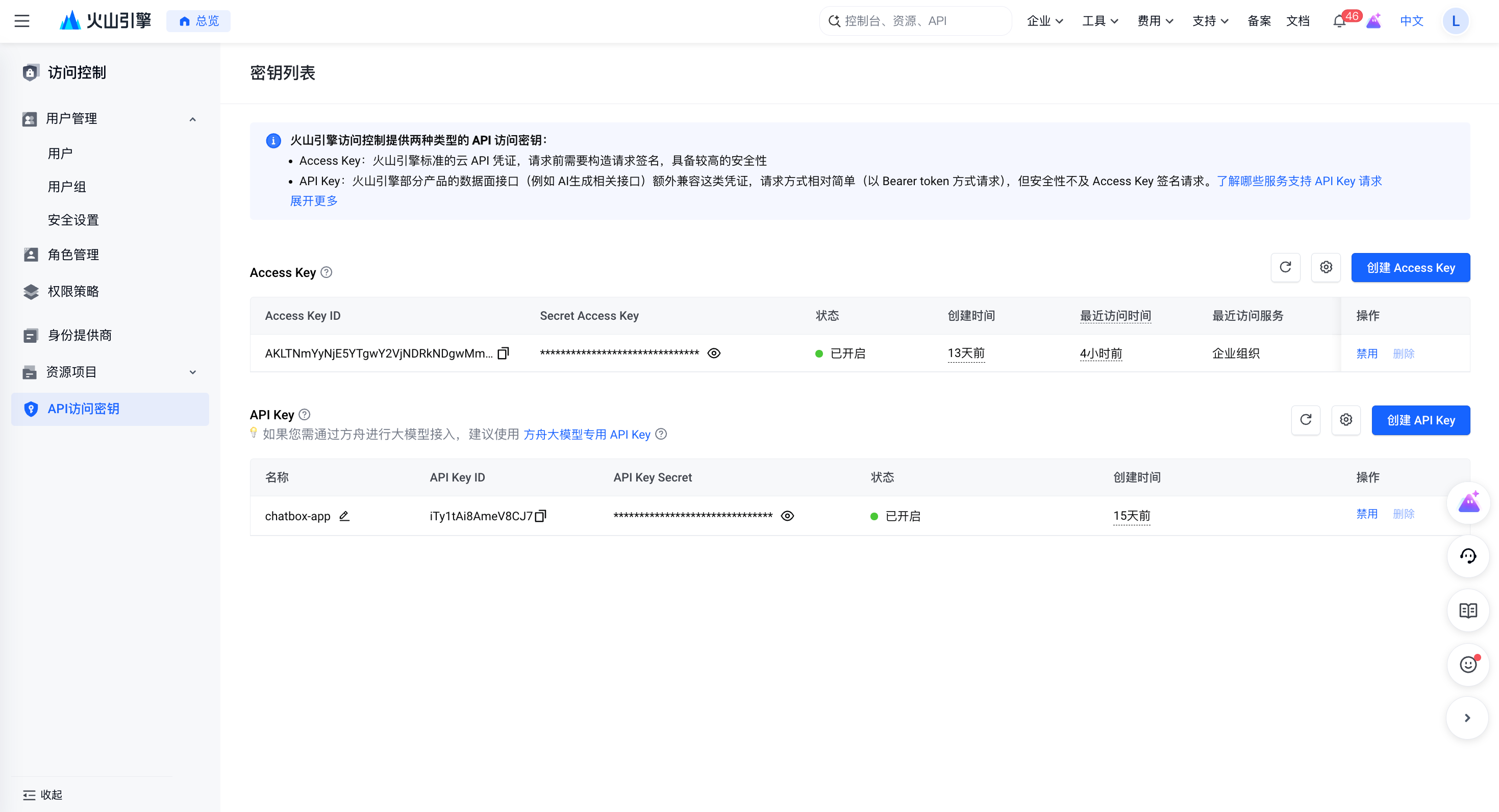Click help icon after 方舟 API Key link

661,434
